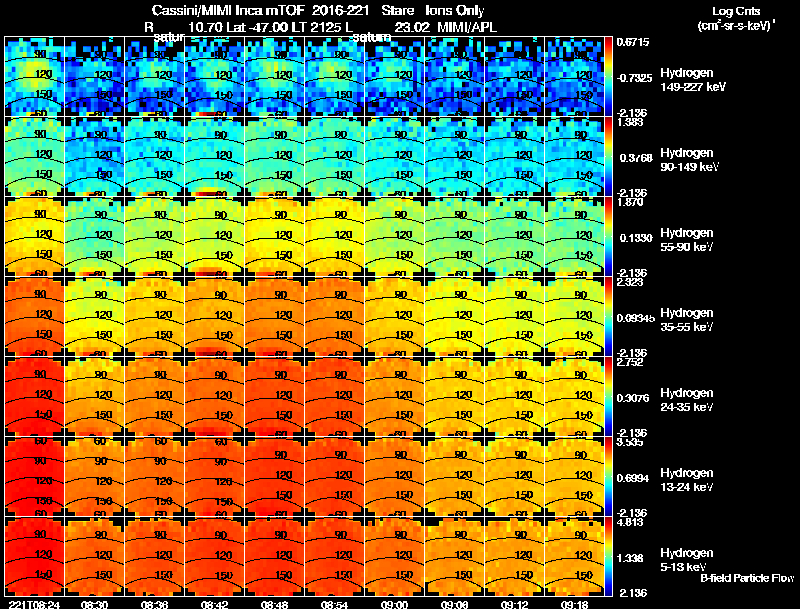
Task: Select the '08:30' time label
Action: tap(95, 604)
